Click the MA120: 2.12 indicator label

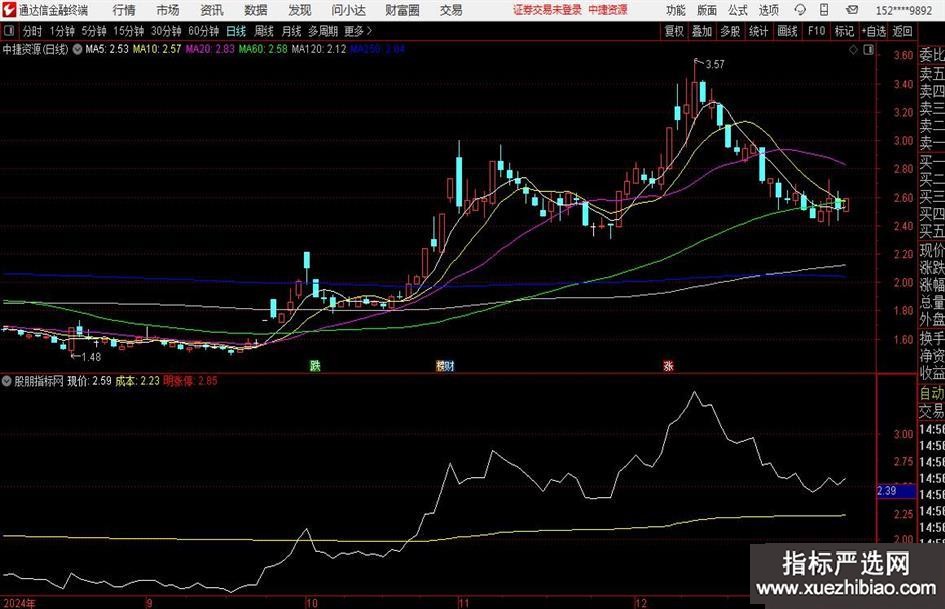(319, 49)
